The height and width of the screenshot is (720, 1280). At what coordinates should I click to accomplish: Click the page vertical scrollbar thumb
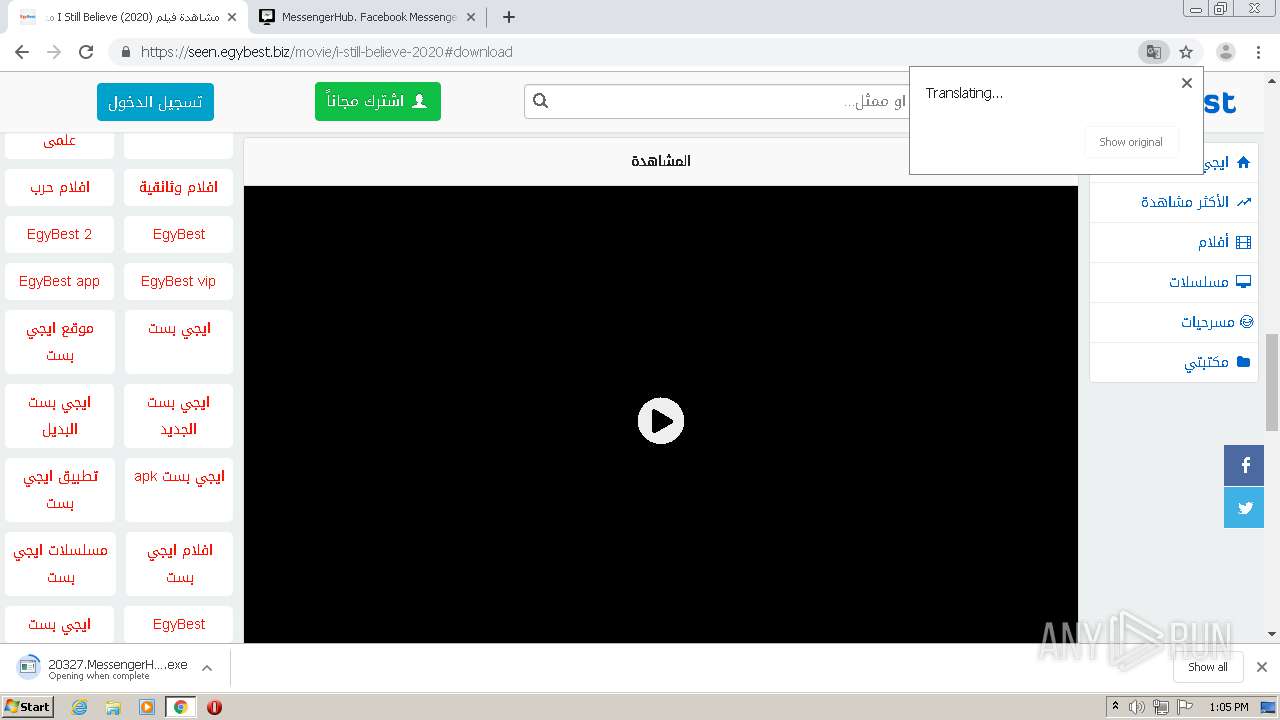(x=1272, y=382)
